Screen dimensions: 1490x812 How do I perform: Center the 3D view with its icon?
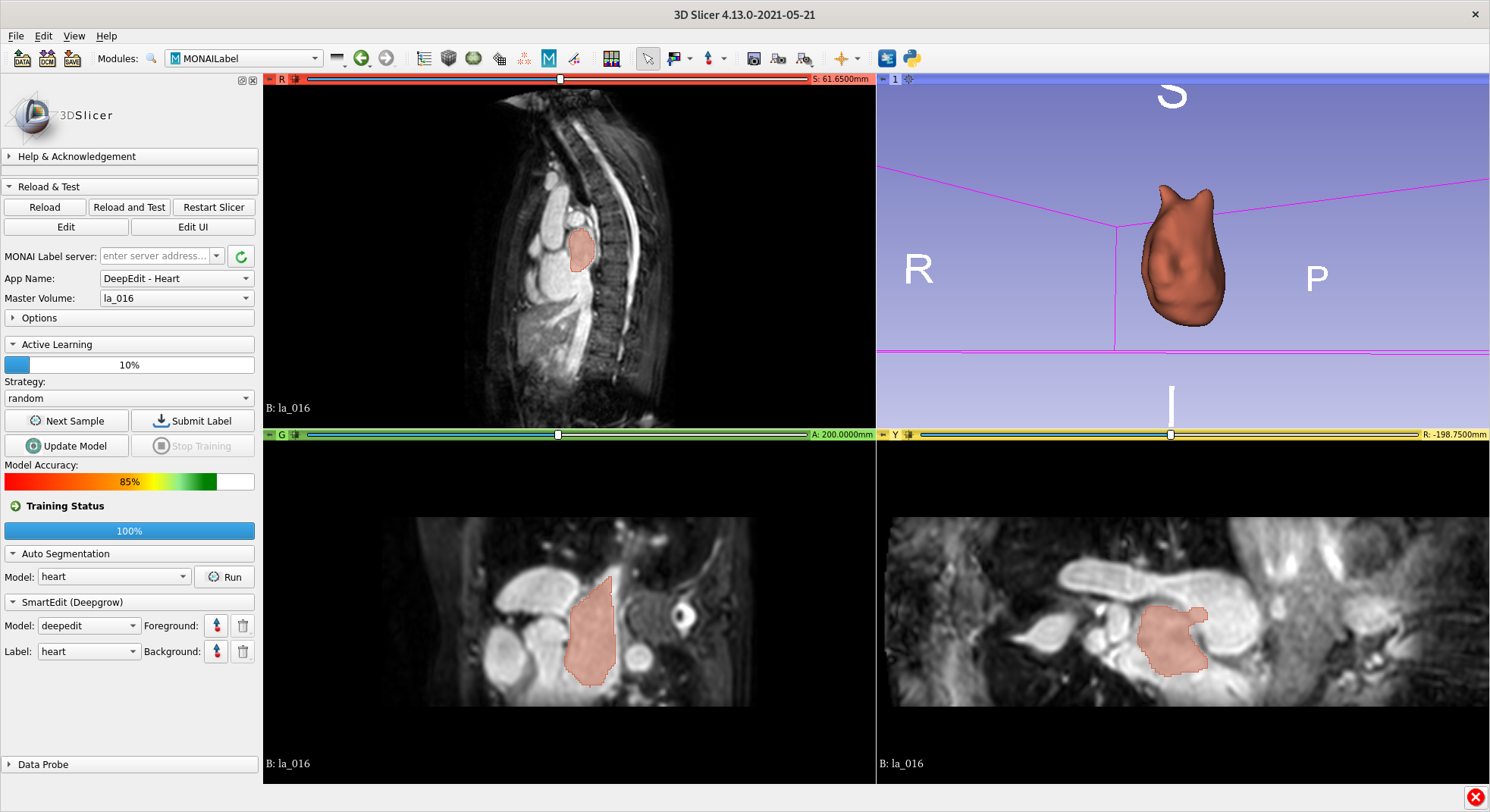tap(909, 79)
